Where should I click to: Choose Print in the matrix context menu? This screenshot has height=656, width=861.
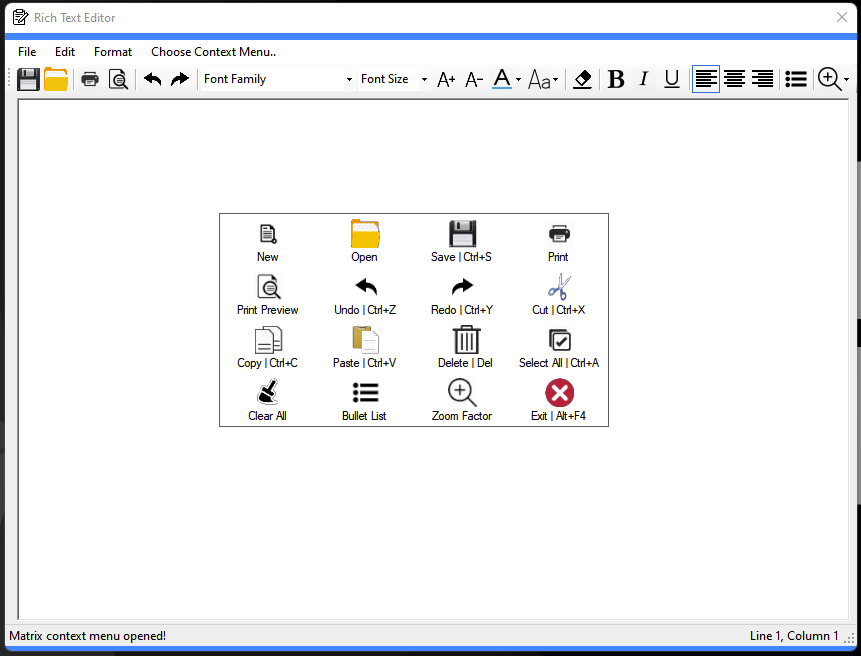[558, 241]
